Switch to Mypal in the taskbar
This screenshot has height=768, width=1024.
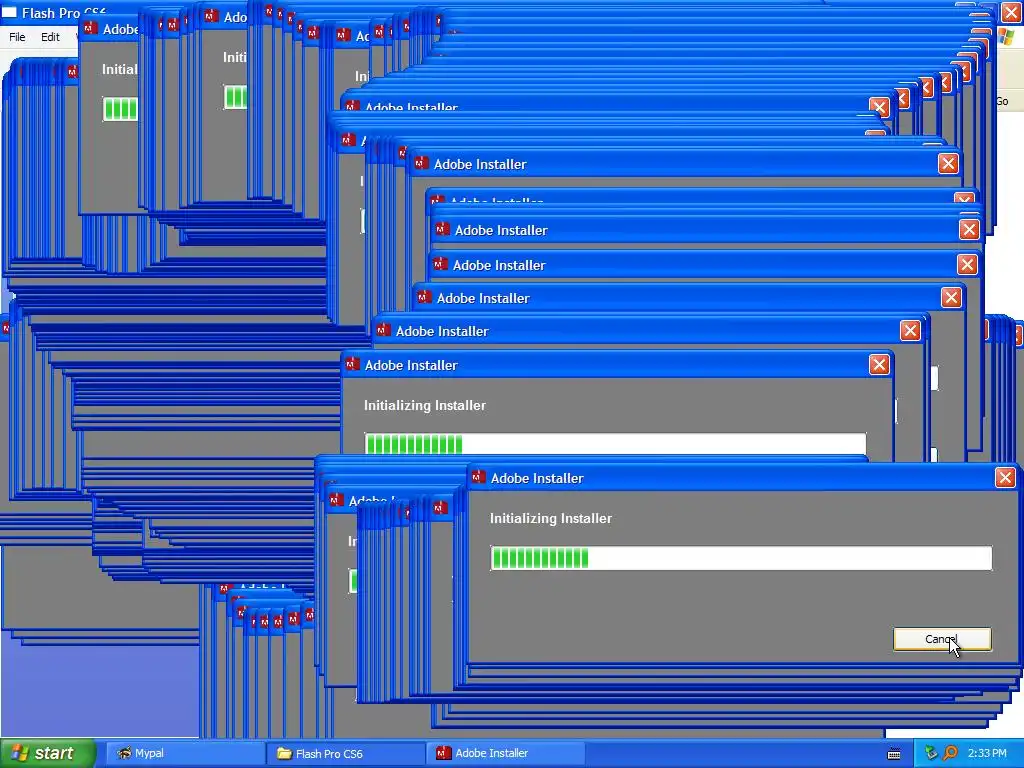(185, 753)
